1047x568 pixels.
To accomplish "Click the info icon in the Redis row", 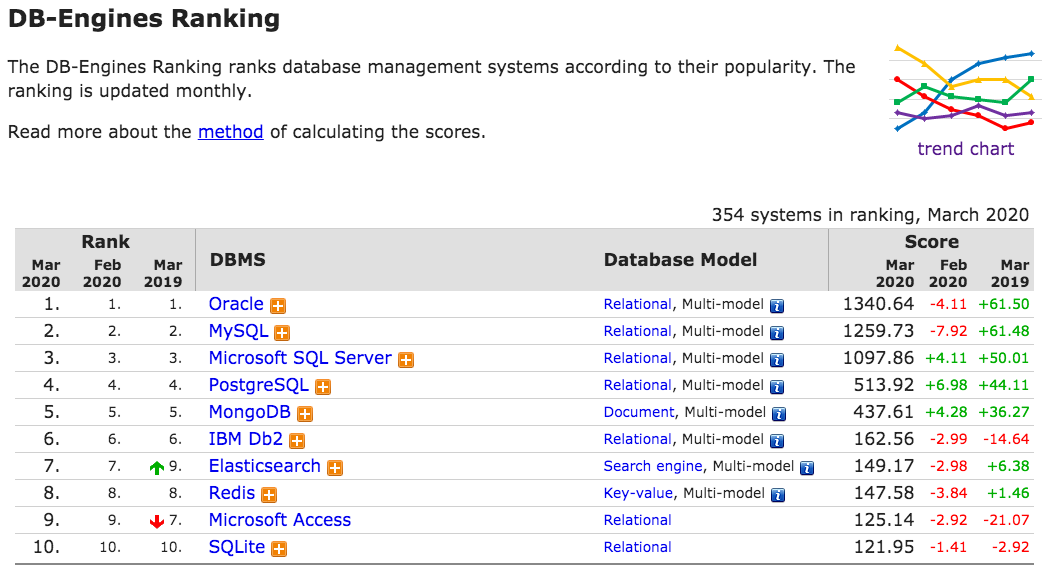I will 777,495.
